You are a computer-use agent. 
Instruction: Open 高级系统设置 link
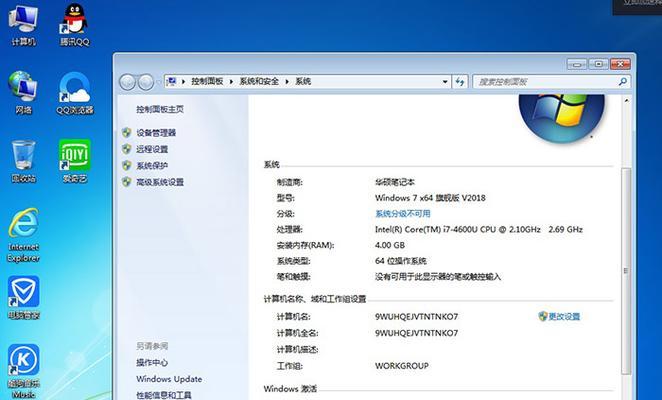[x=160, y=182]
